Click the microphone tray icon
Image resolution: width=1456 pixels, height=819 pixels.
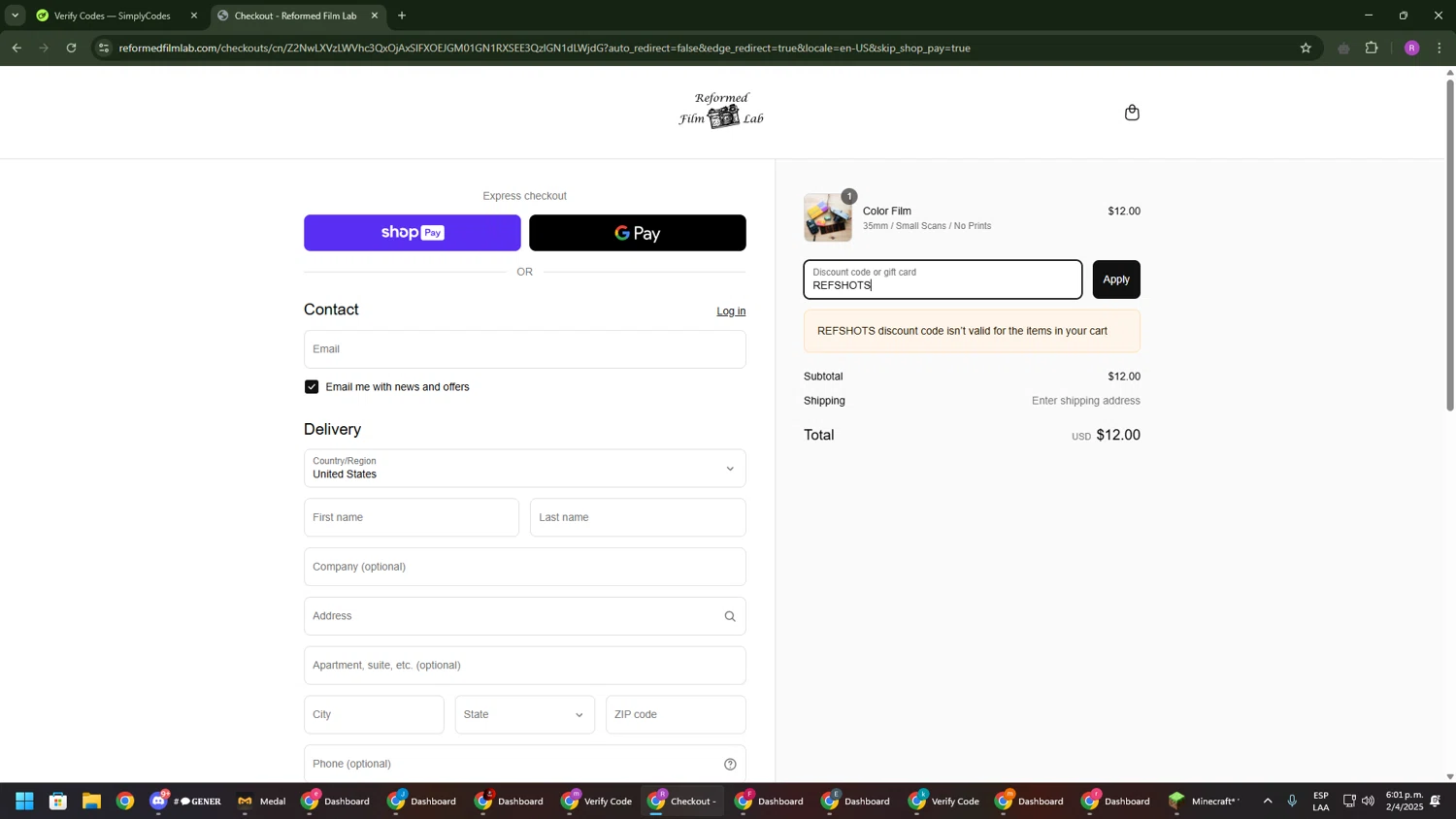[x=1292, y=802]
